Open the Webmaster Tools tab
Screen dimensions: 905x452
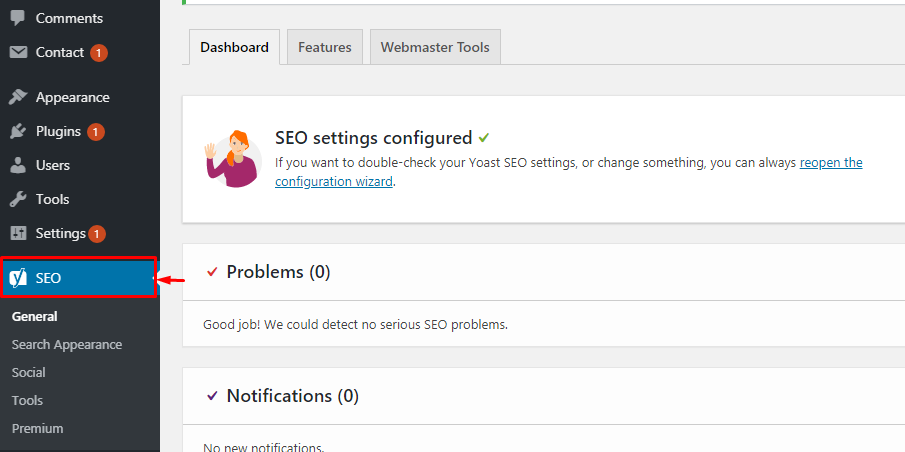(x=435, y=47)
